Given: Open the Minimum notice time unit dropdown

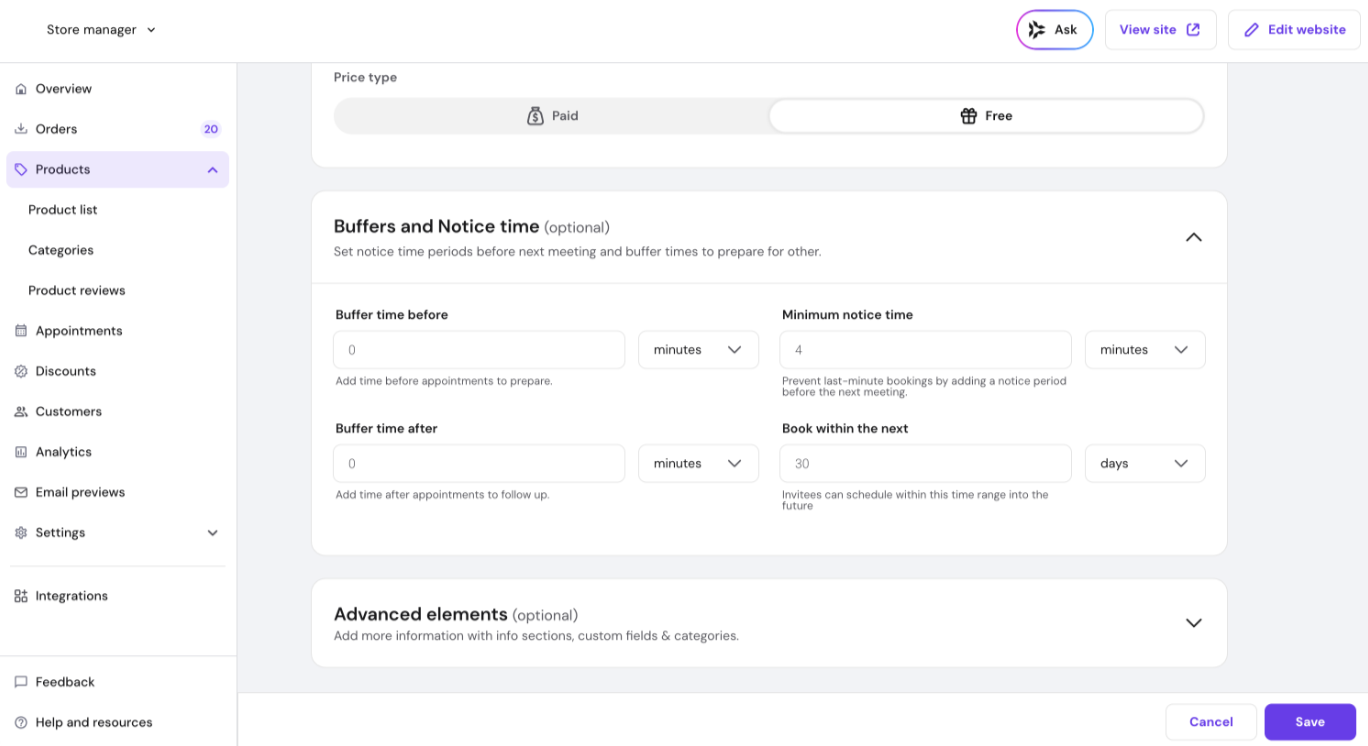Looking at the screenshot, I should (1144, 350).
